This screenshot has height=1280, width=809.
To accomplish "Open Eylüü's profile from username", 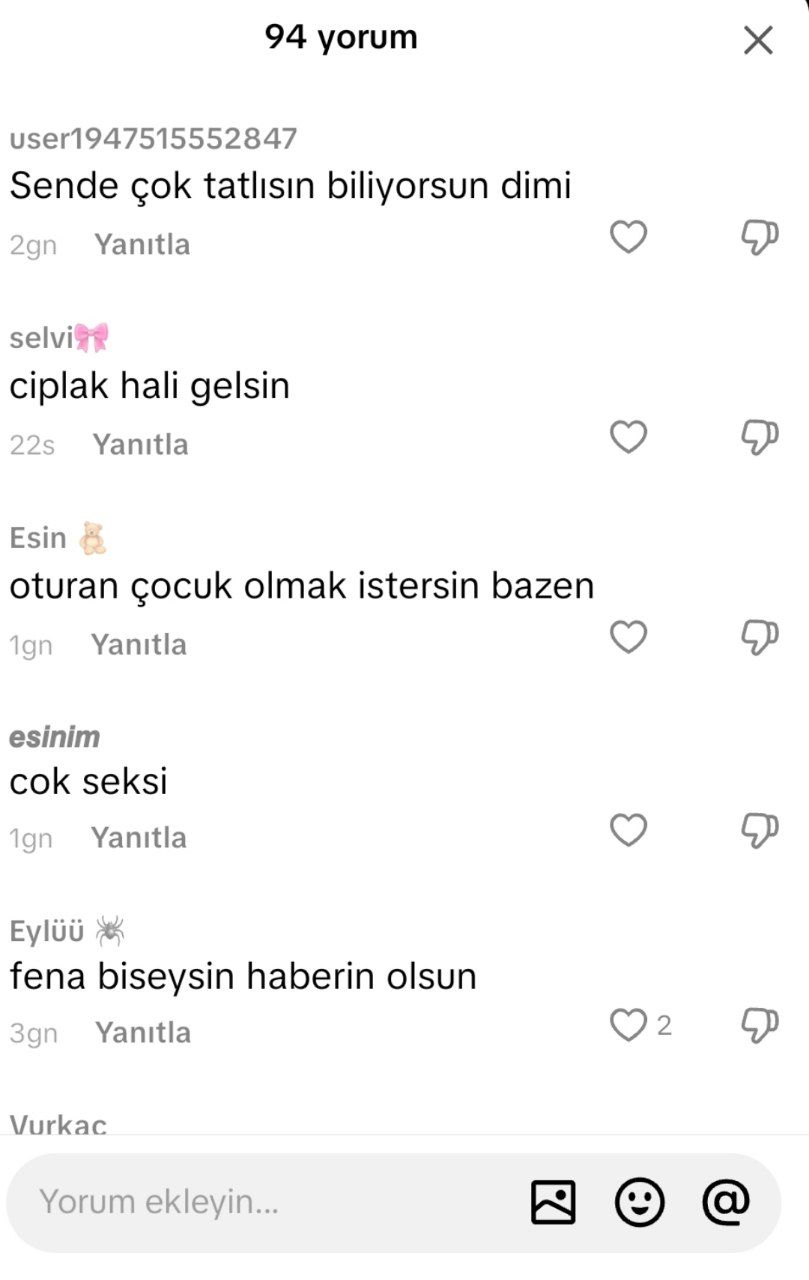I will [47, 932].
